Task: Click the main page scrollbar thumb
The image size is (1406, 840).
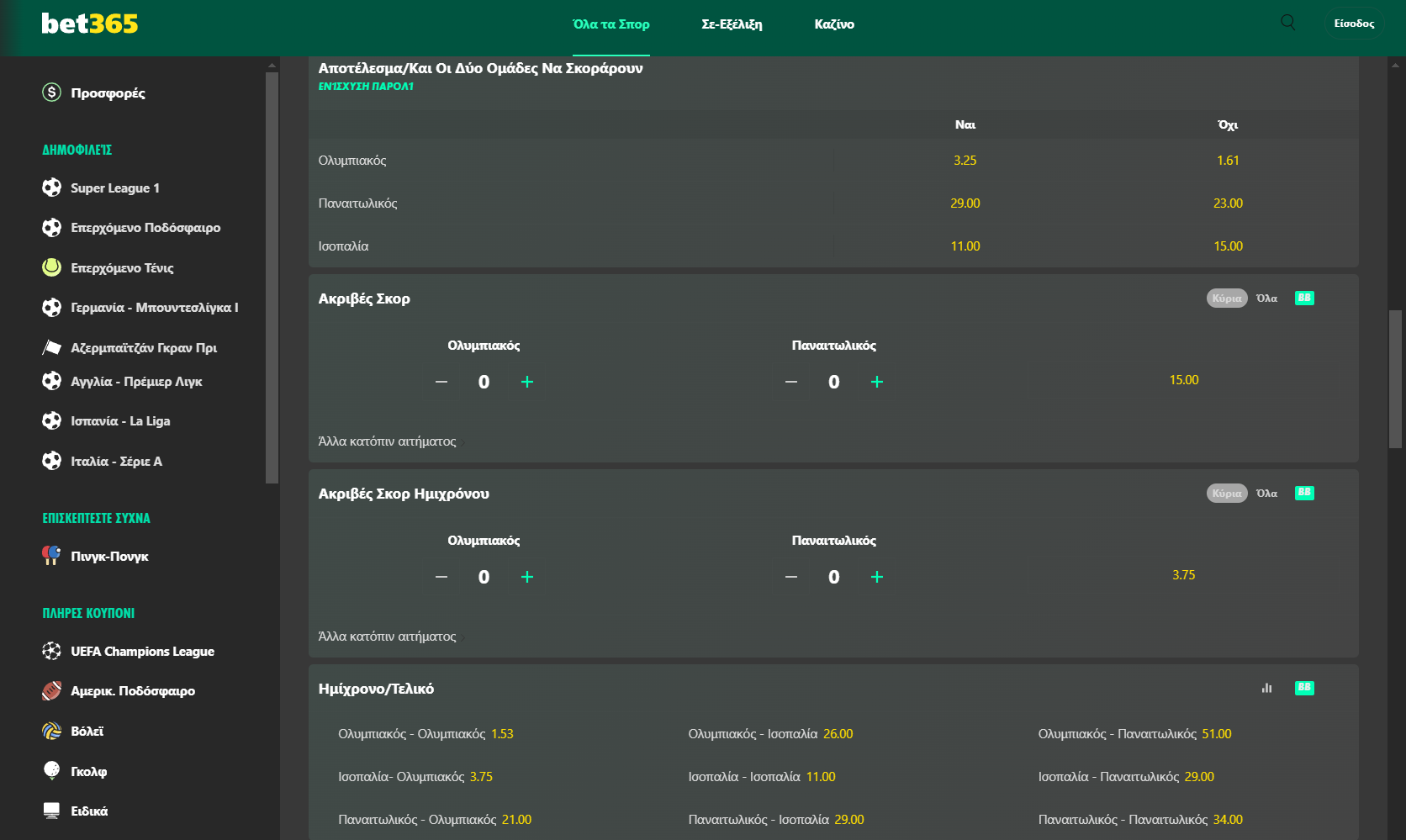Action: tap(1395, 379)
